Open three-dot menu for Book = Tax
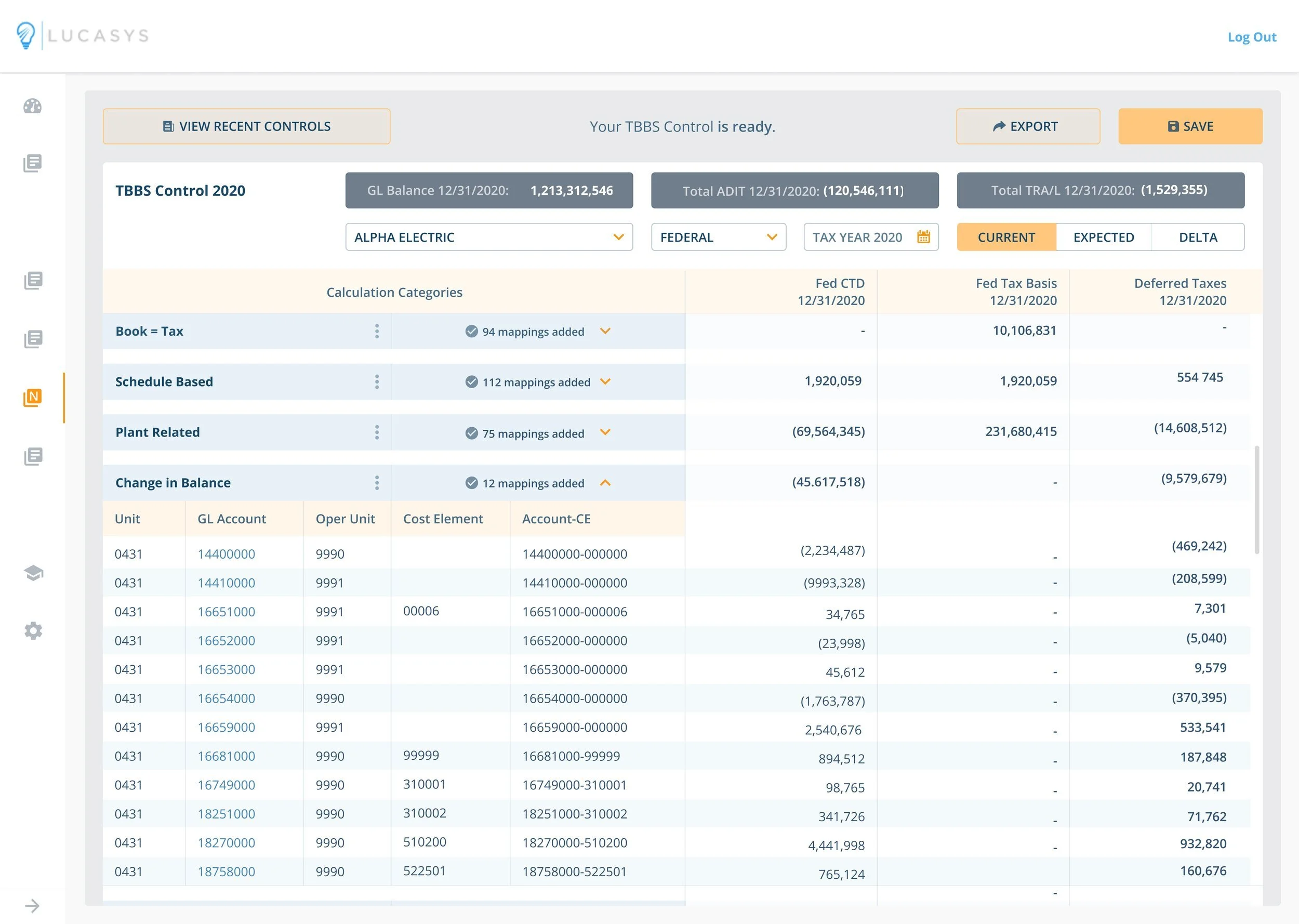The image size is (1299, 924). click(x=377, y=331)
